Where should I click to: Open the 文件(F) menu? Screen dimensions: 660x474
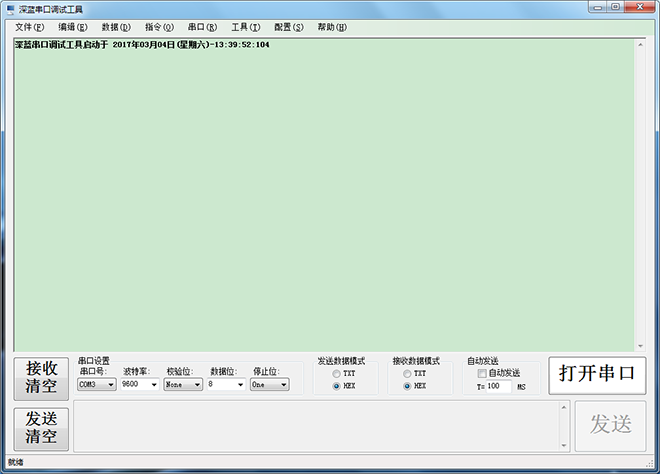(x=30, y=27)
